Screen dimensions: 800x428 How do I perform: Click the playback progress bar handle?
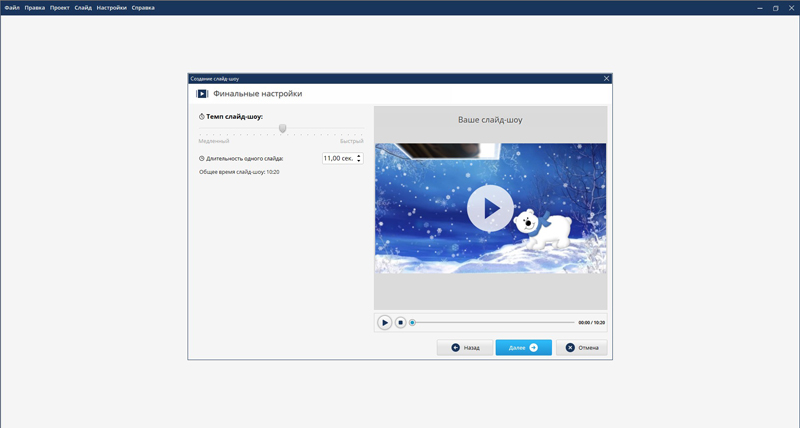coord(412,322)
